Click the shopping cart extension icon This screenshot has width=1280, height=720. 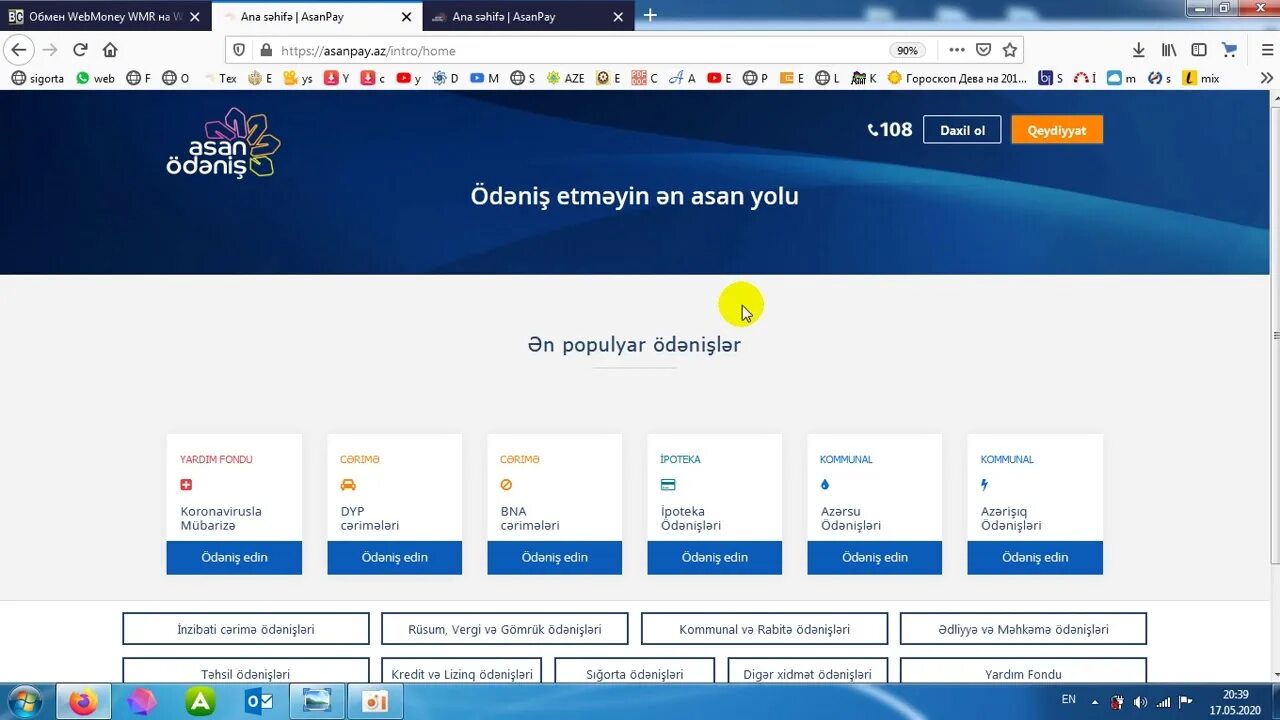[x=1229, y=50]
